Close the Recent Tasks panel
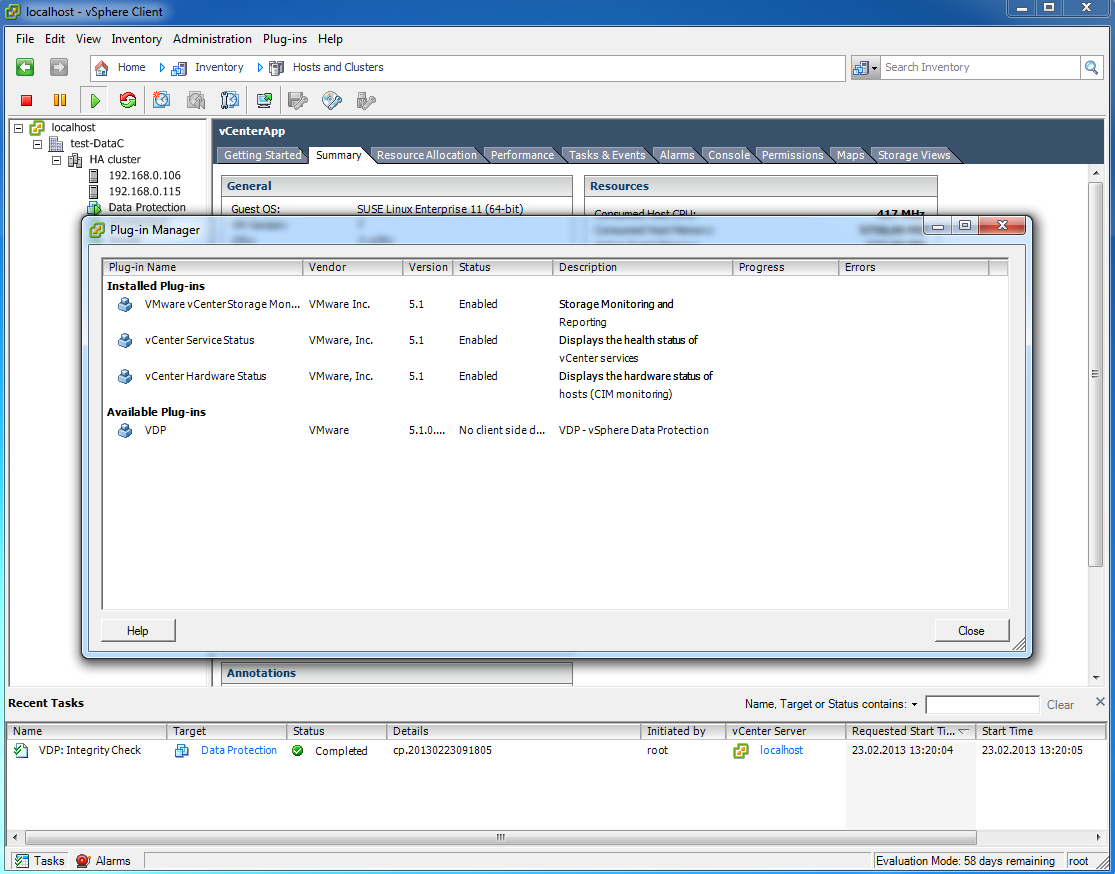The width and height of the screenshot is (1115, 874). click(x=1100, y=702)
